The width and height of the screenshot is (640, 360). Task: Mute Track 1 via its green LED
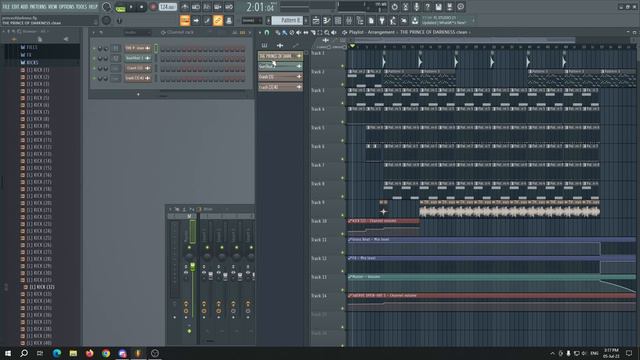[x=342, y=66]
